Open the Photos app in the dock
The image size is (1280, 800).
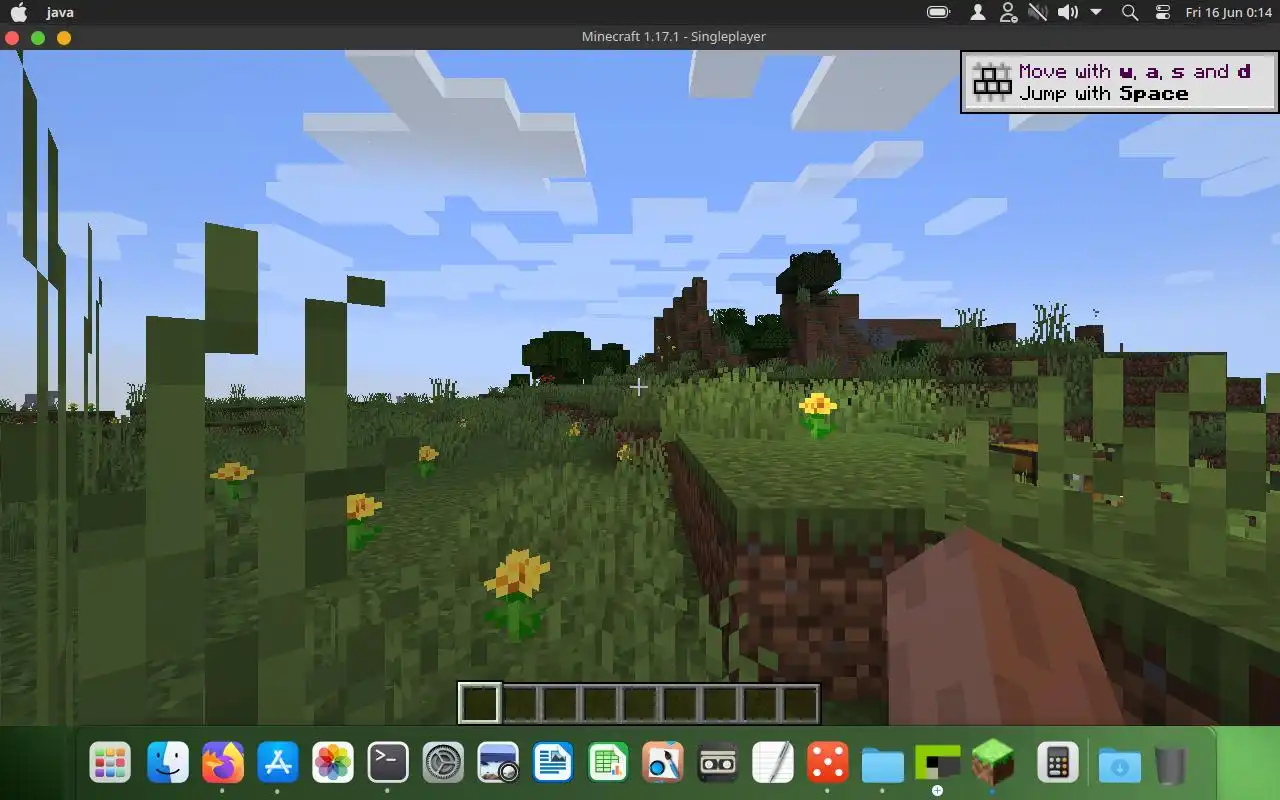click(x=333, y=764)
